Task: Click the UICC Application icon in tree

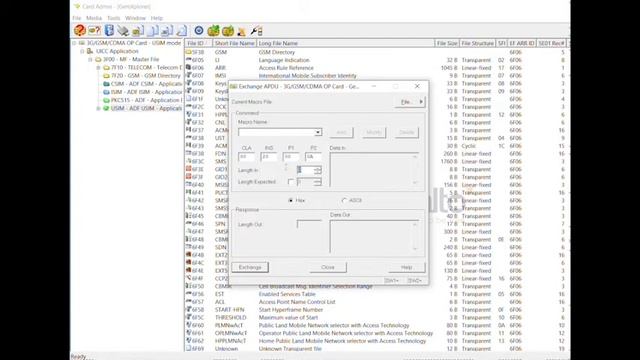Action: pyautogui.click(x=90, y=51)
